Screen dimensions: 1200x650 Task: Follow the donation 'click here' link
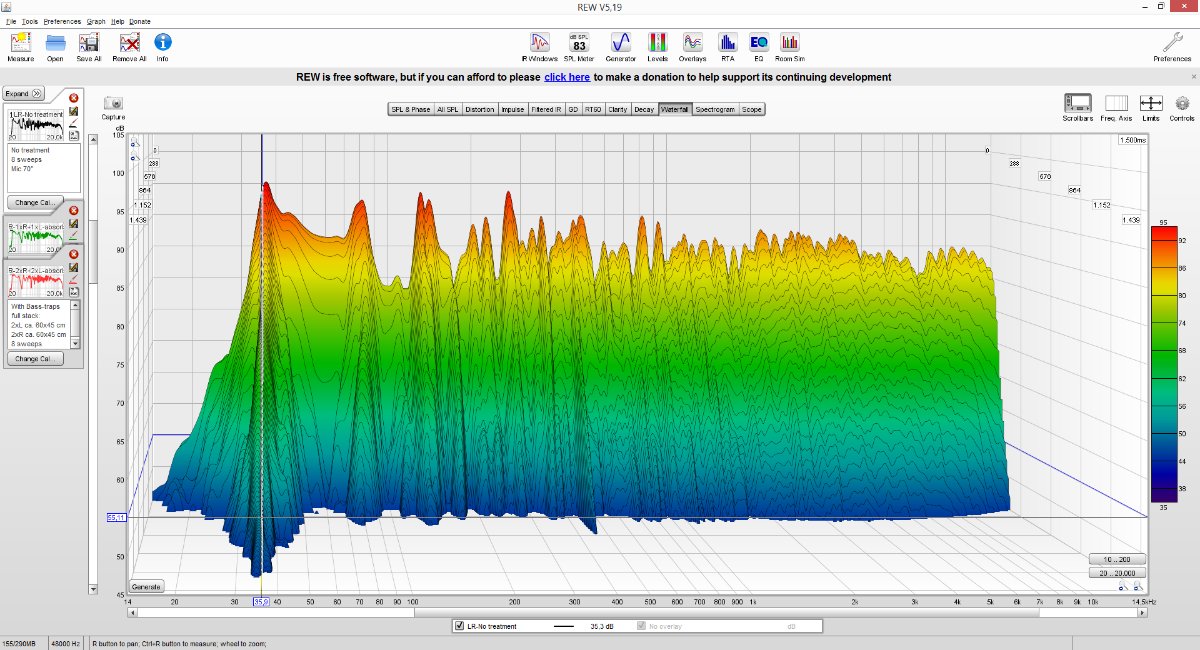pyautogui.click(x=566, y=77)
